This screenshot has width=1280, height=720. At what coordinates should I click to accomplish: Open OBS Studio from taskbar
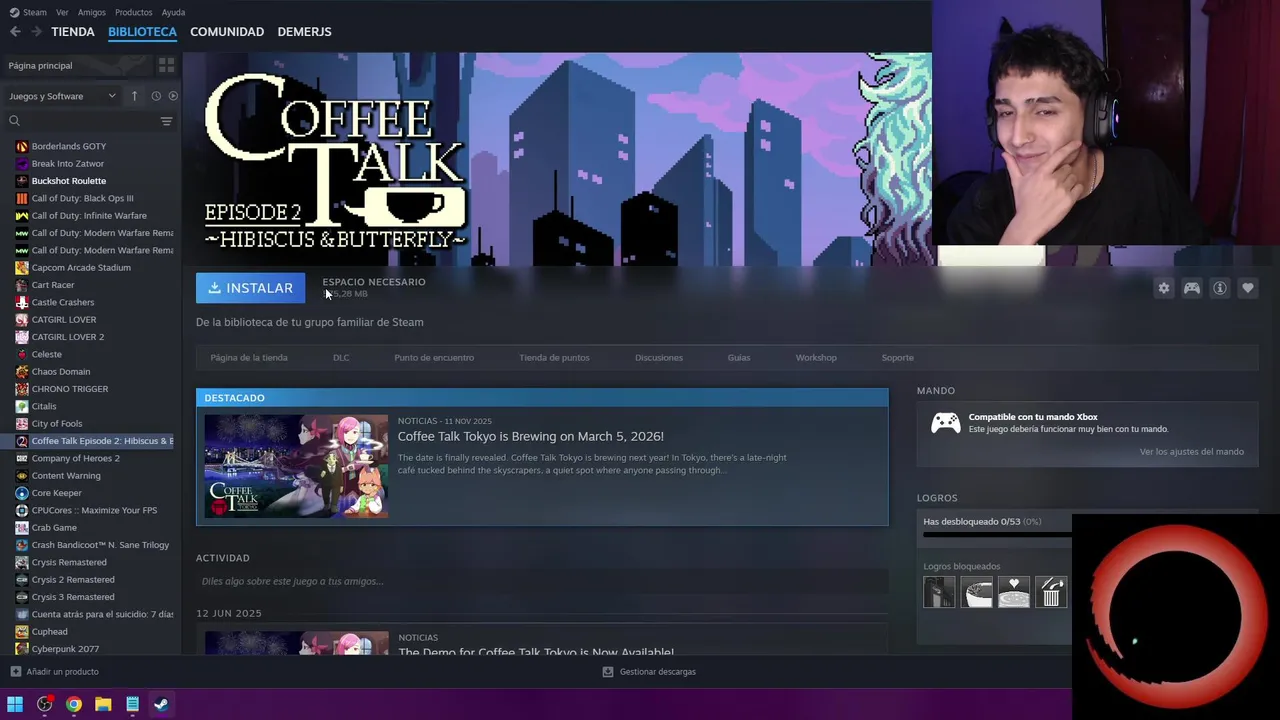pyautogui.click(x=44, y=704)
